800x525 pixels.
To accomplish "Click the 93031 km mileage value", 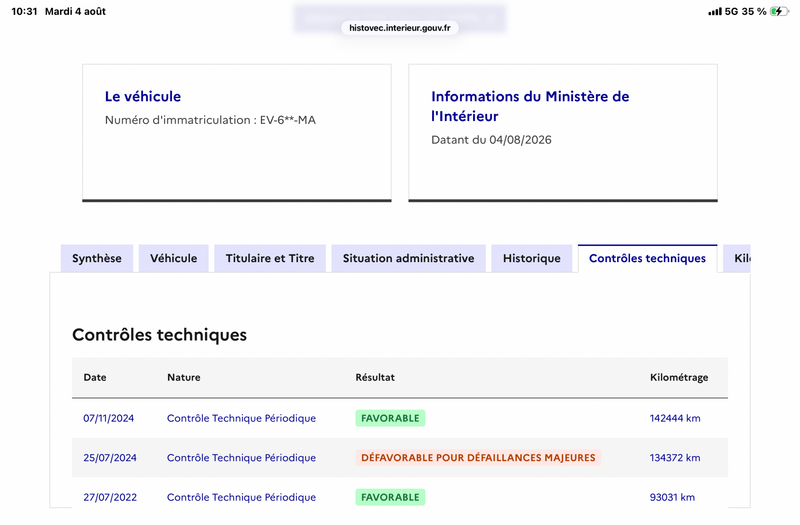I will (672, 497).
